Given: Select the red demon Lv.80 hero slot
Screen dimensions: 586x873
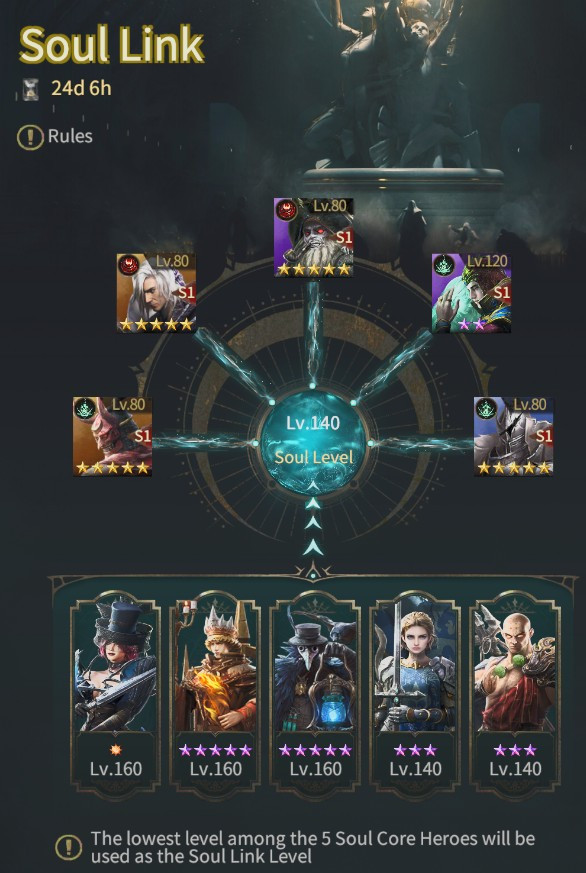Looking at the screenshot, I should coord(112,436).
